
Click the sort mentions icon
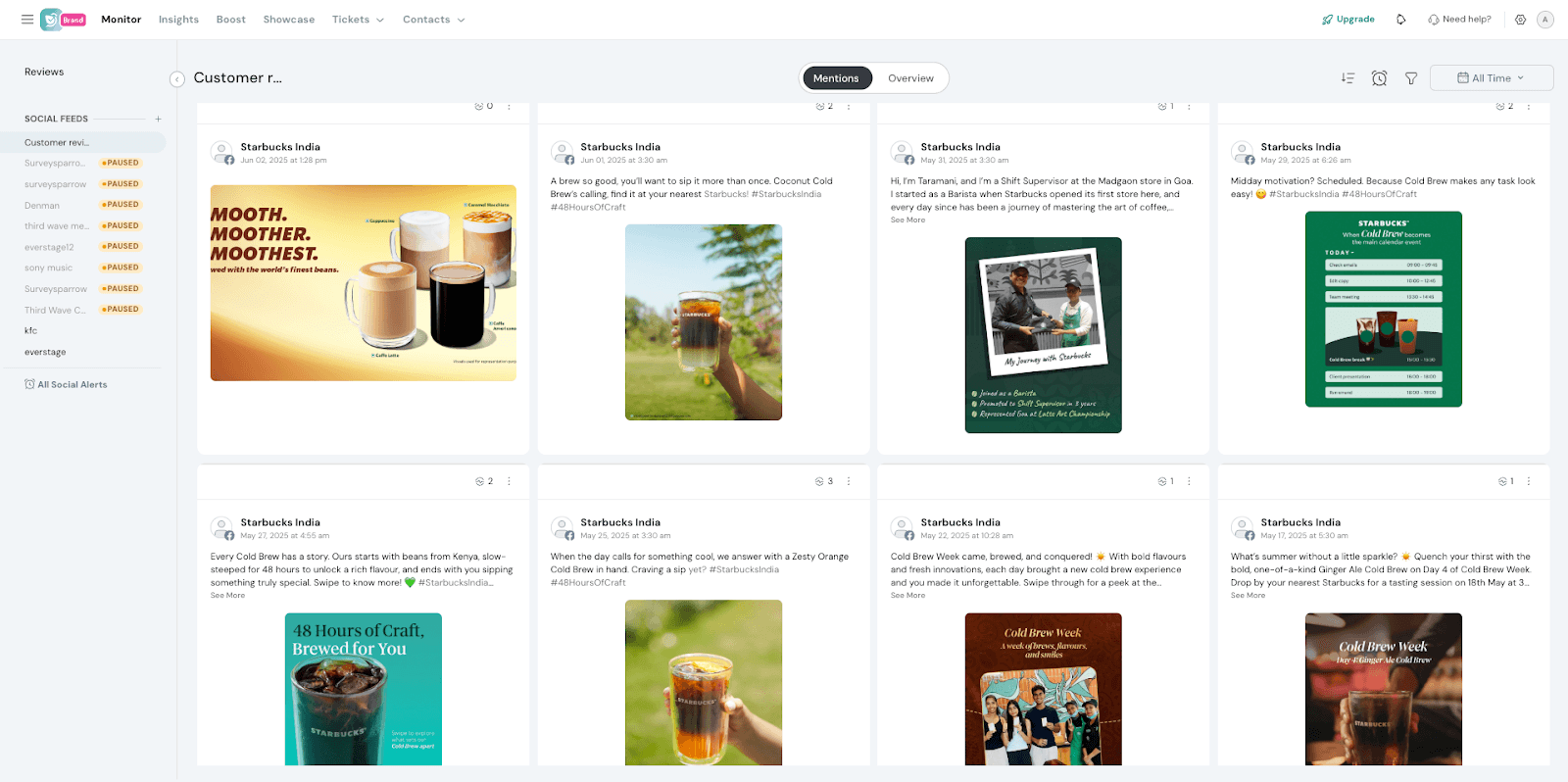(1347, 78)
